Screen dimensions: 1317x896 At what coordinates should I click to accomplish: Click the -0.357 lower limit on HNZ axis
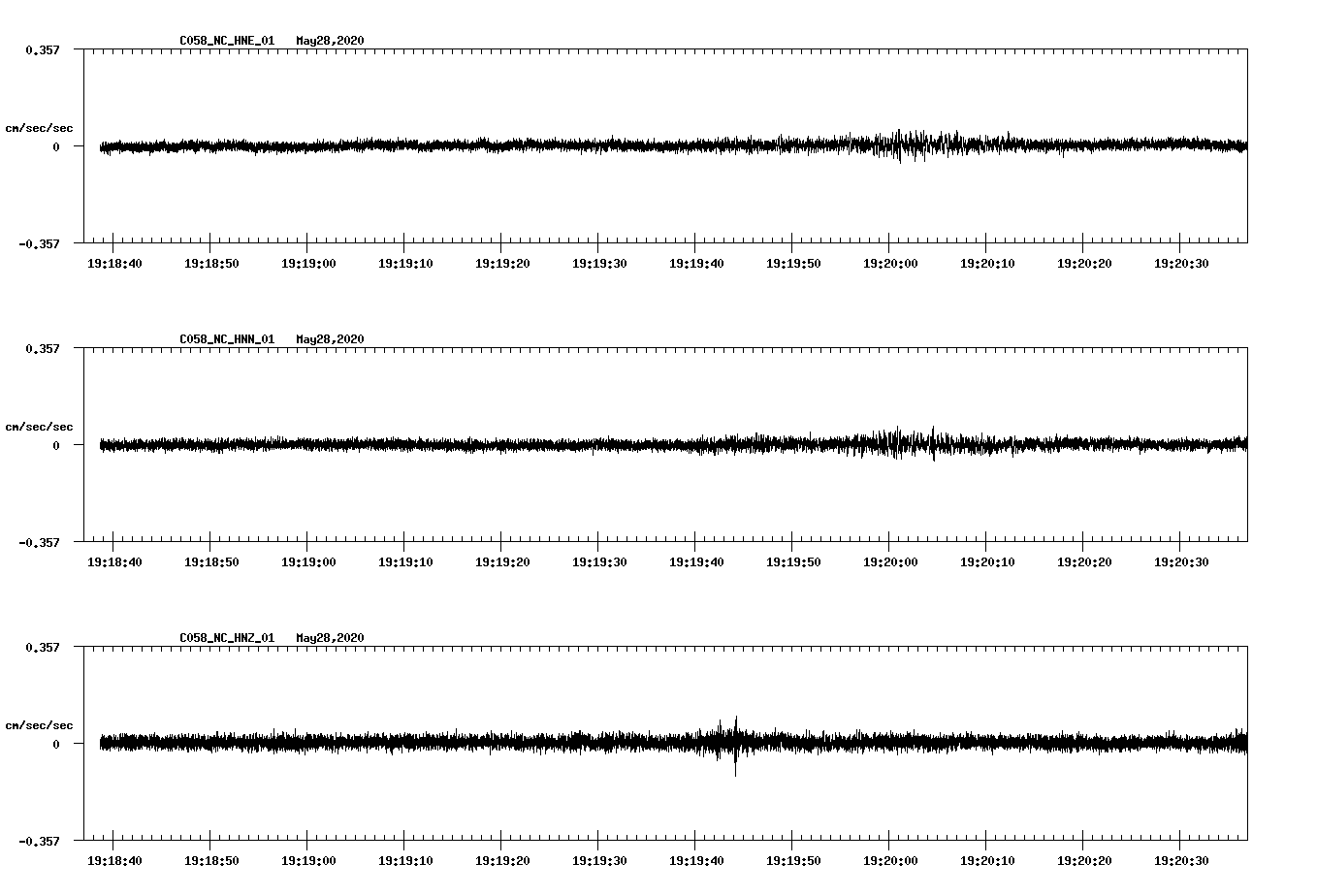pyautogui.click(x=39, y=841)
